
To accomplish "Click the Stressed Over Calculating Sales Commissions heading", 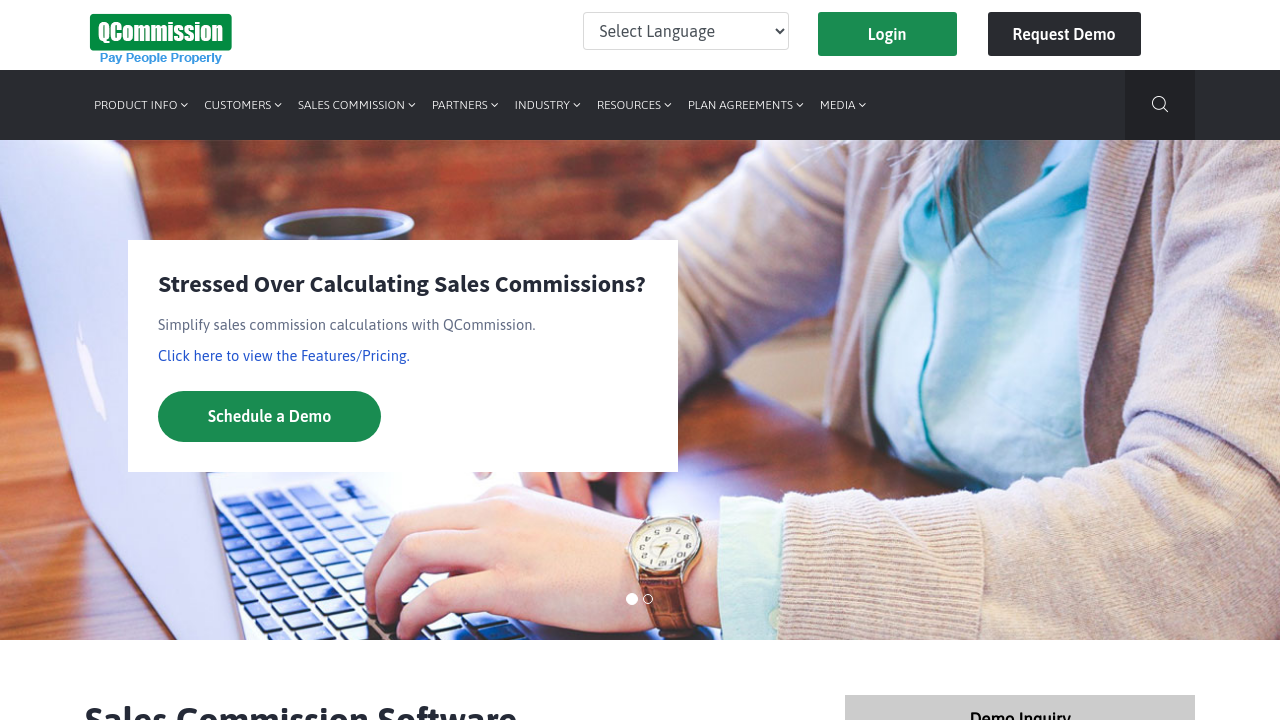I will [402, 284].
